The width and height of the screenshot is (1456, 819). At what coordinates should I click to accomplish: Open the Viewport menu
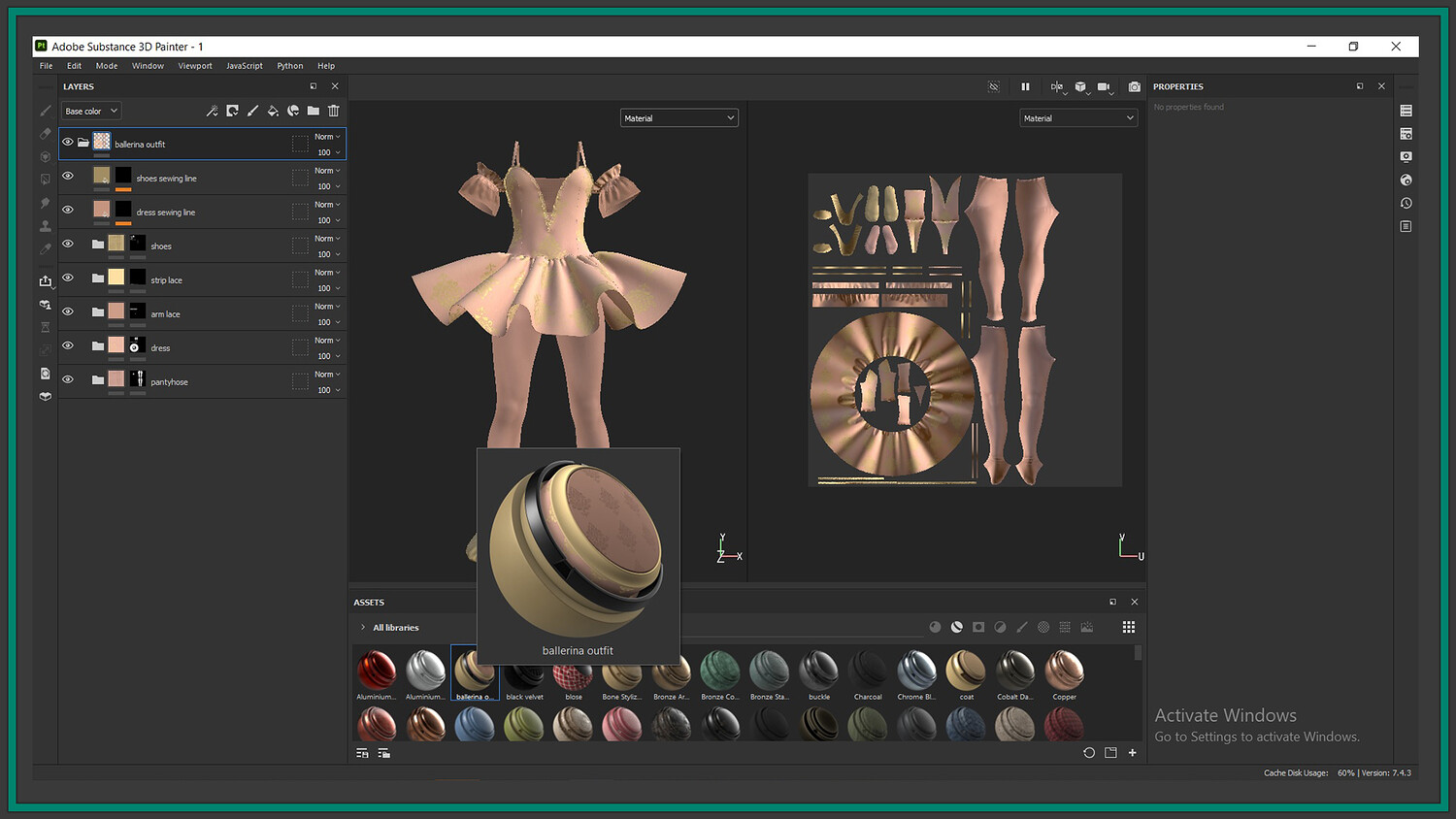click(x=194, y=66)
